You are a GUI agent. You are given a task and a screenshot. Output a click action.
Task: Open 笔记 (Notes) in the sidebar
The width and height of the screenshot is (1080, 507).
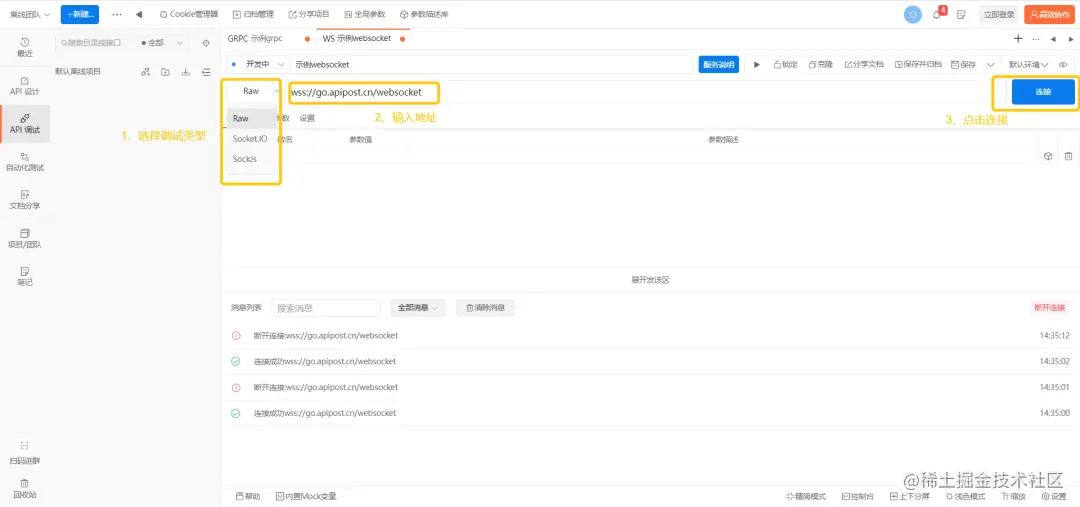point(25,276)
